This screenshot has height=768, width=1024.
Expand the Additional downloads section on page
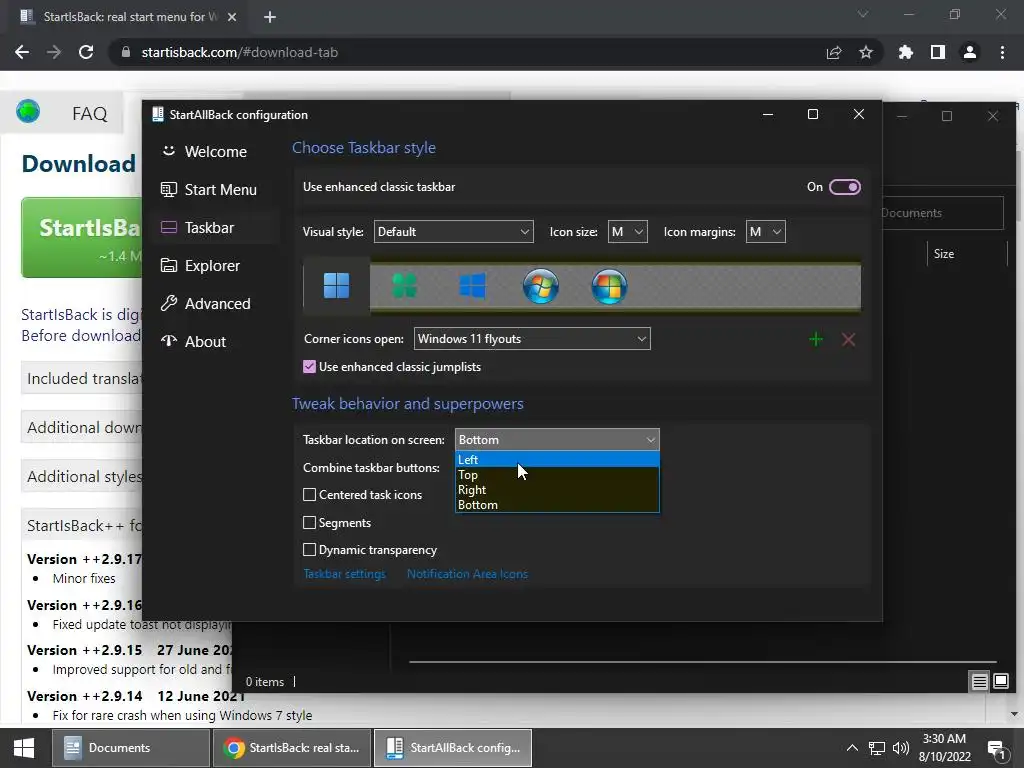click(82, 428)
